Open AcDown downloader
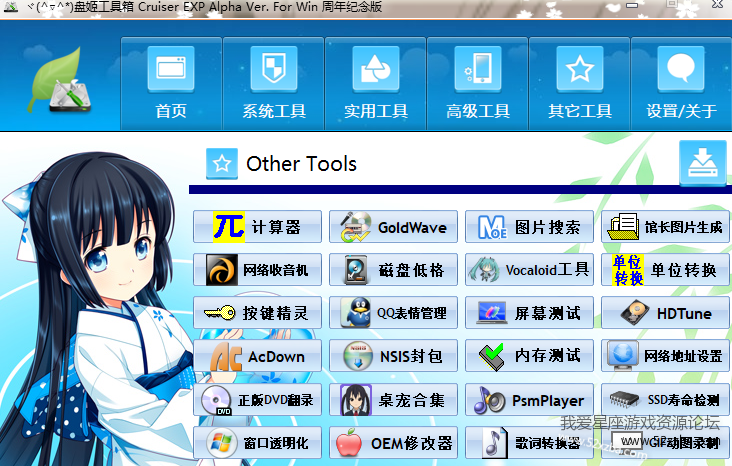 (258, 356)
